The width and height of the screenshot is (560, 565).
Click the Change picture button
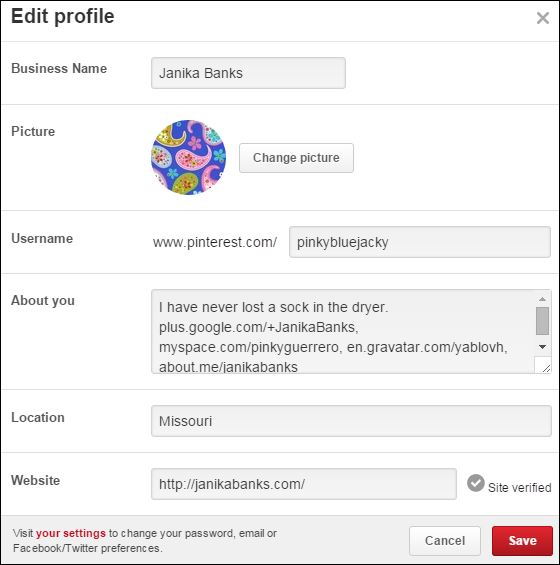click(x=296, y=158)
